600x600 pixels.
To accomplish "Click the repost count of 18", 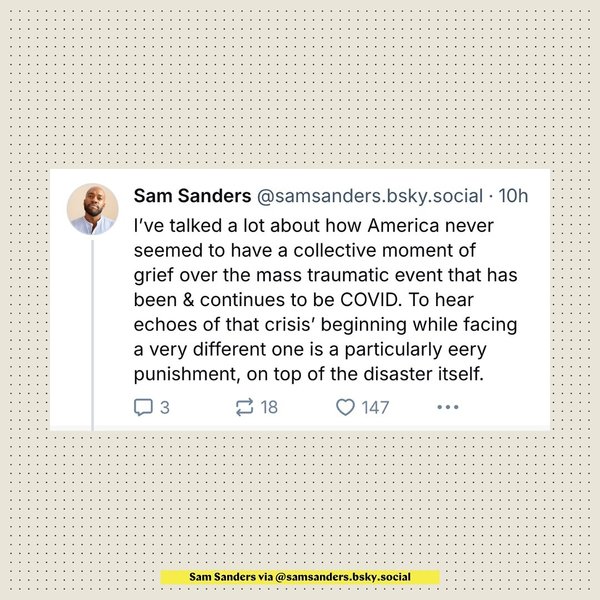I will pyautogui.click(x=269, y=407).
